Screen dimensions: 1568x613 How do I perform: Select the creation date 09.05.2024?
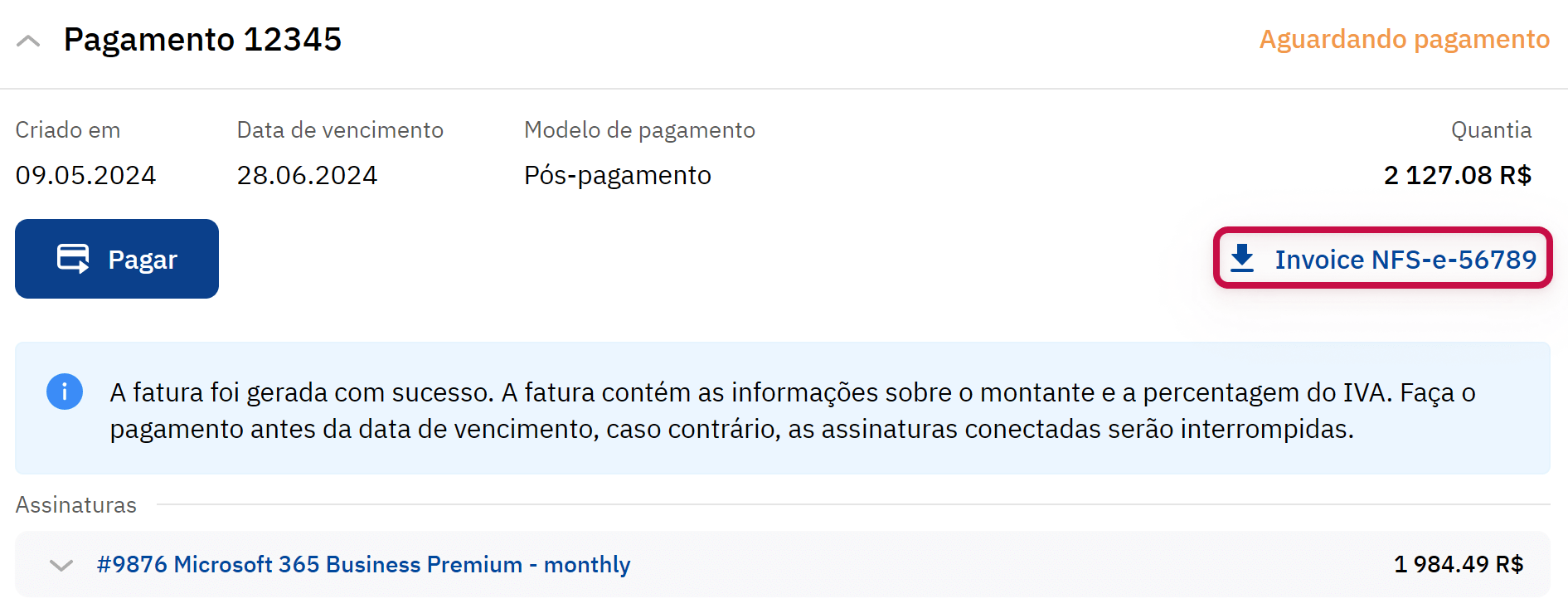85,175
